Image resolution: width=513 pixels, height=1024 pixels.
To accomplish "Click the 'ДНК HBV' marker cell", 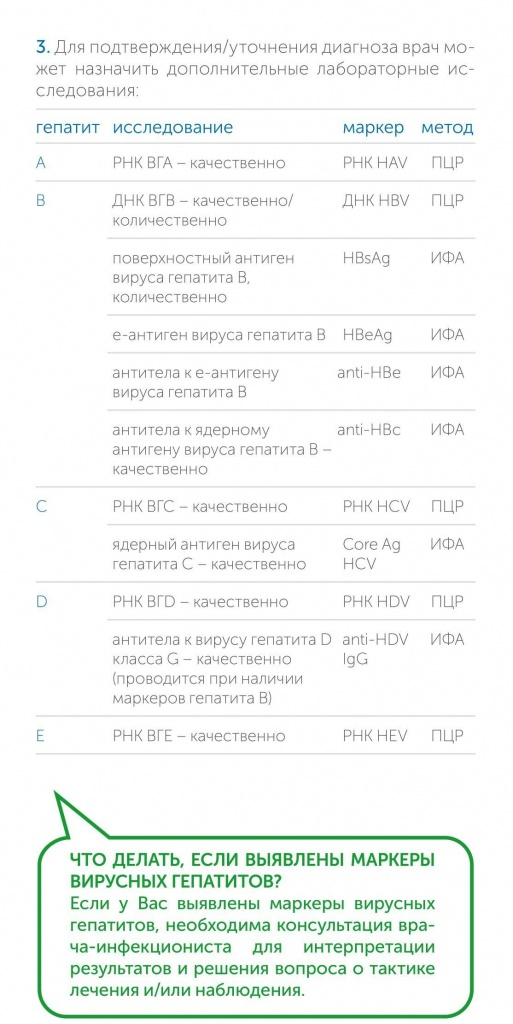I will click(375, 200).
